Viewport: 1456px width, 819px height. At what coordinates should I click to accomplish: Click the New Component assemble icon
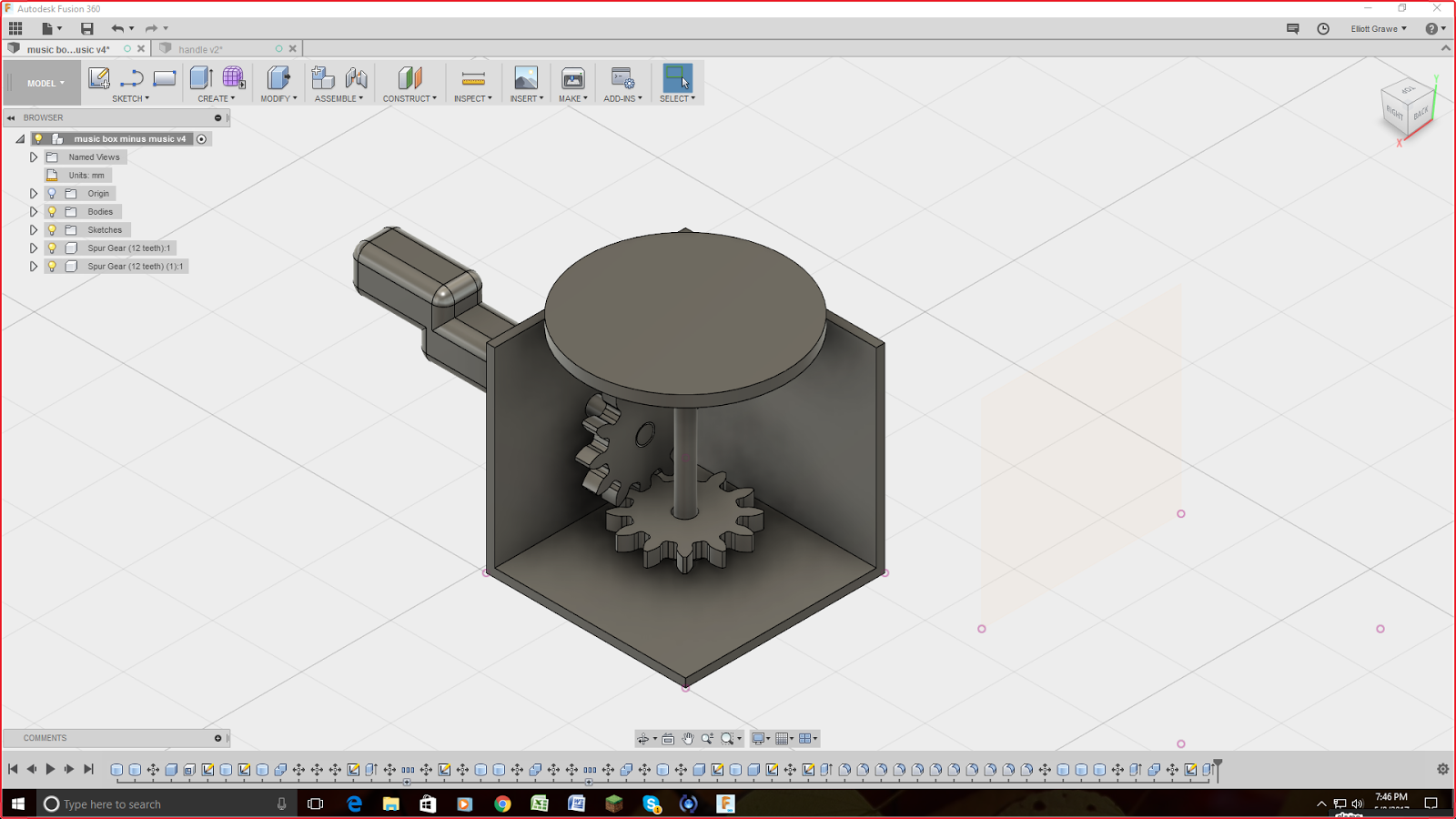point(323,78)
